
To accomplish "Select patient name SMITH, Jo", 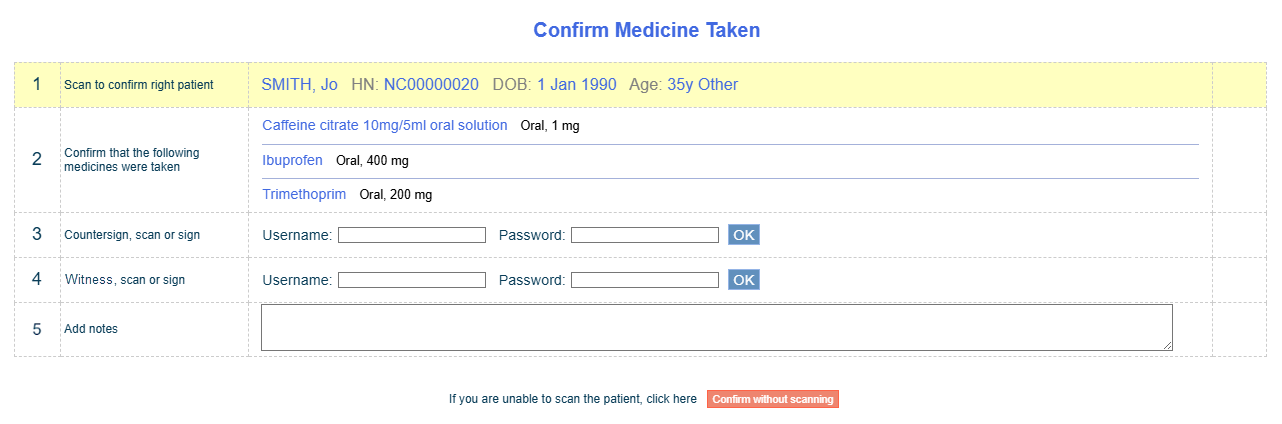I will [x=300, y=85].
